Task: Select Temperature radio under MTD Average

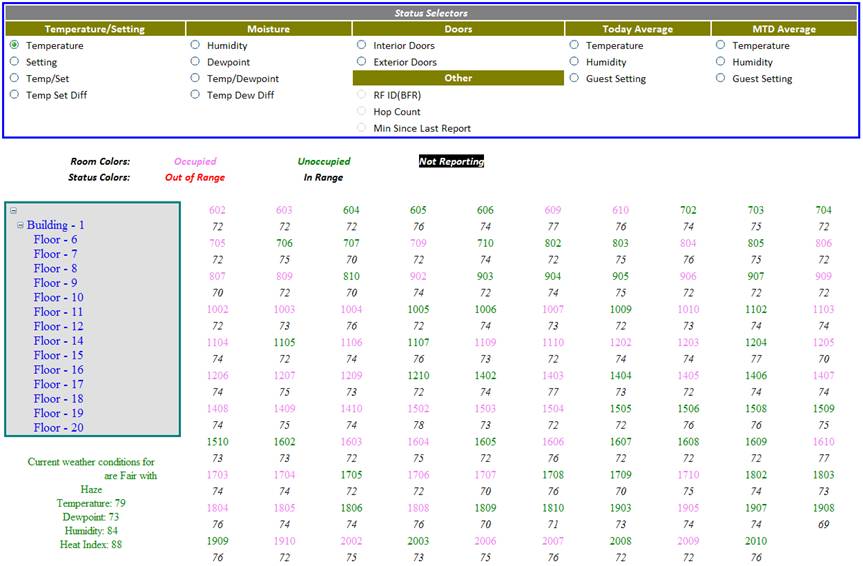Action: pos(720,45)
